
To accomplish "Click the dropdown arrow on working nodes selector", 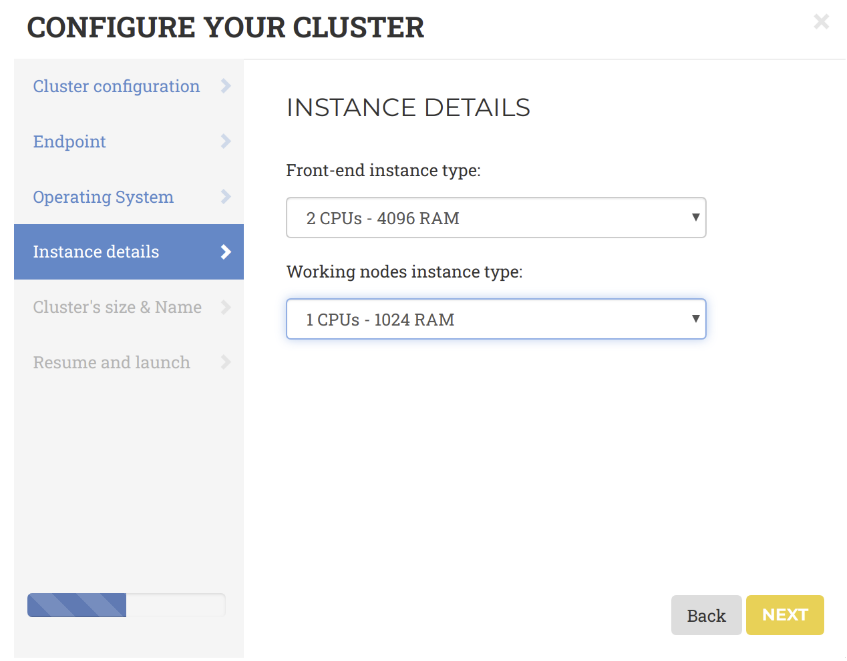I will tap(695, 318).
